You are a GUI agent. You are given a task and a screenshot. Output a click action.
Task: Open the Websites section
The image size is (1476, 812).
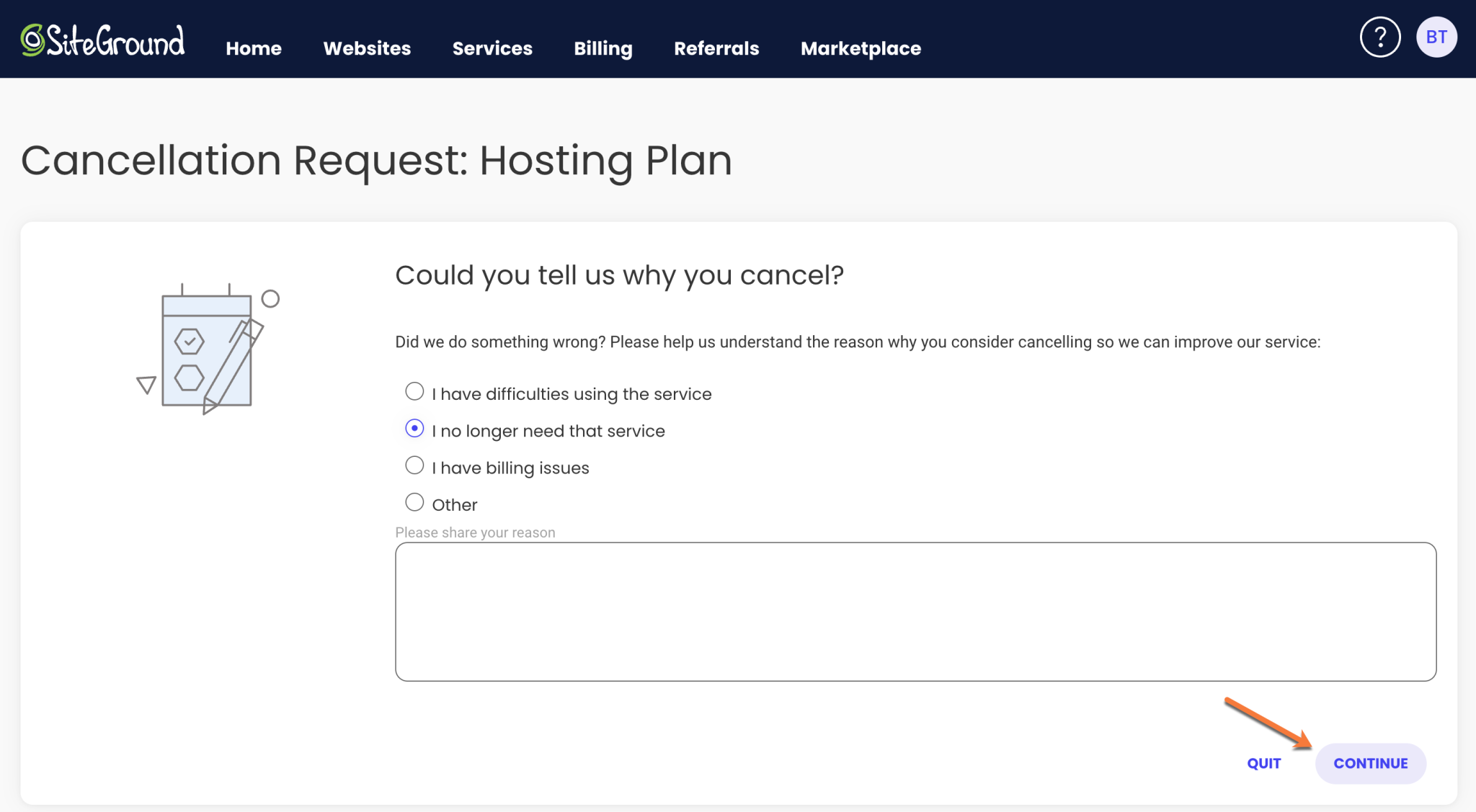pyautogui.click(x=367, y=48)
